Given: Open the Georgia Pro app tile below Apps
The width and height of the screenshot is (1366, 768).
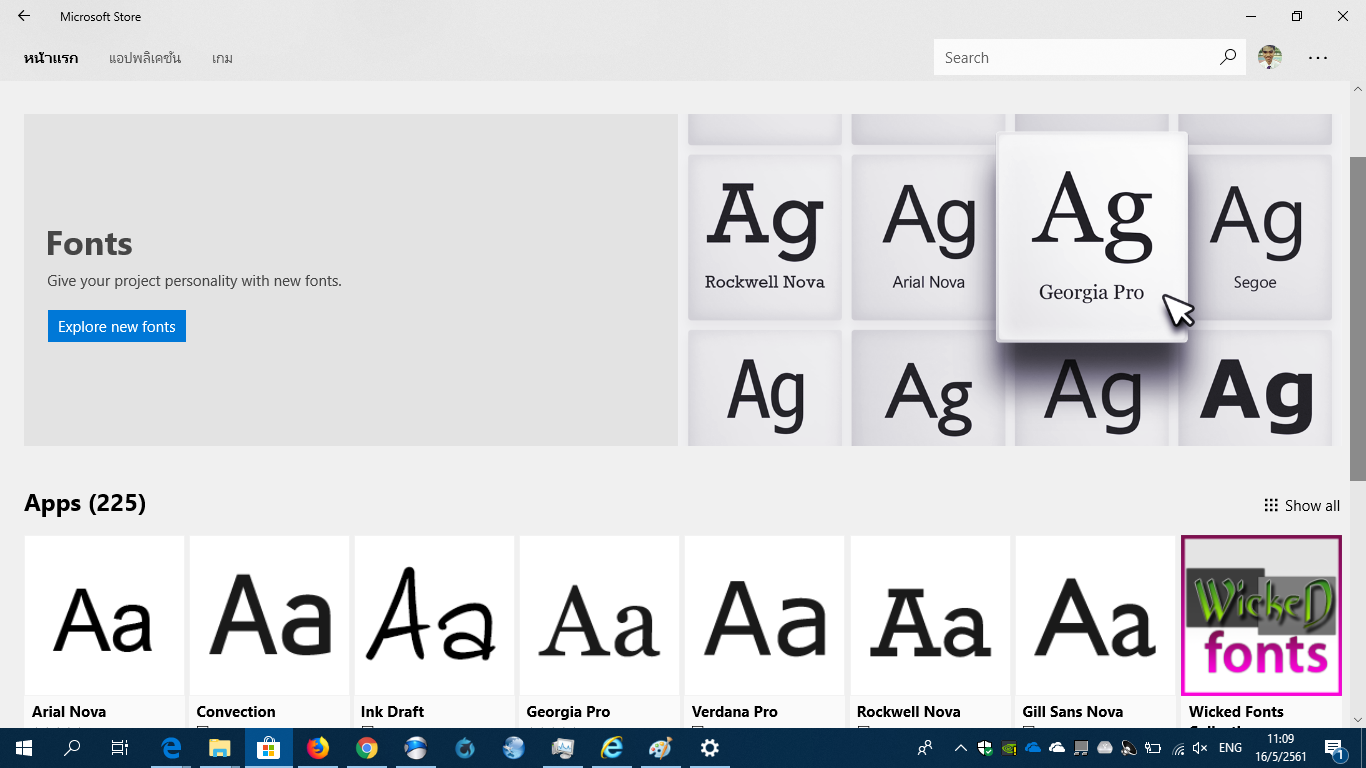Looking at the screenshot, I should point(600,631).
